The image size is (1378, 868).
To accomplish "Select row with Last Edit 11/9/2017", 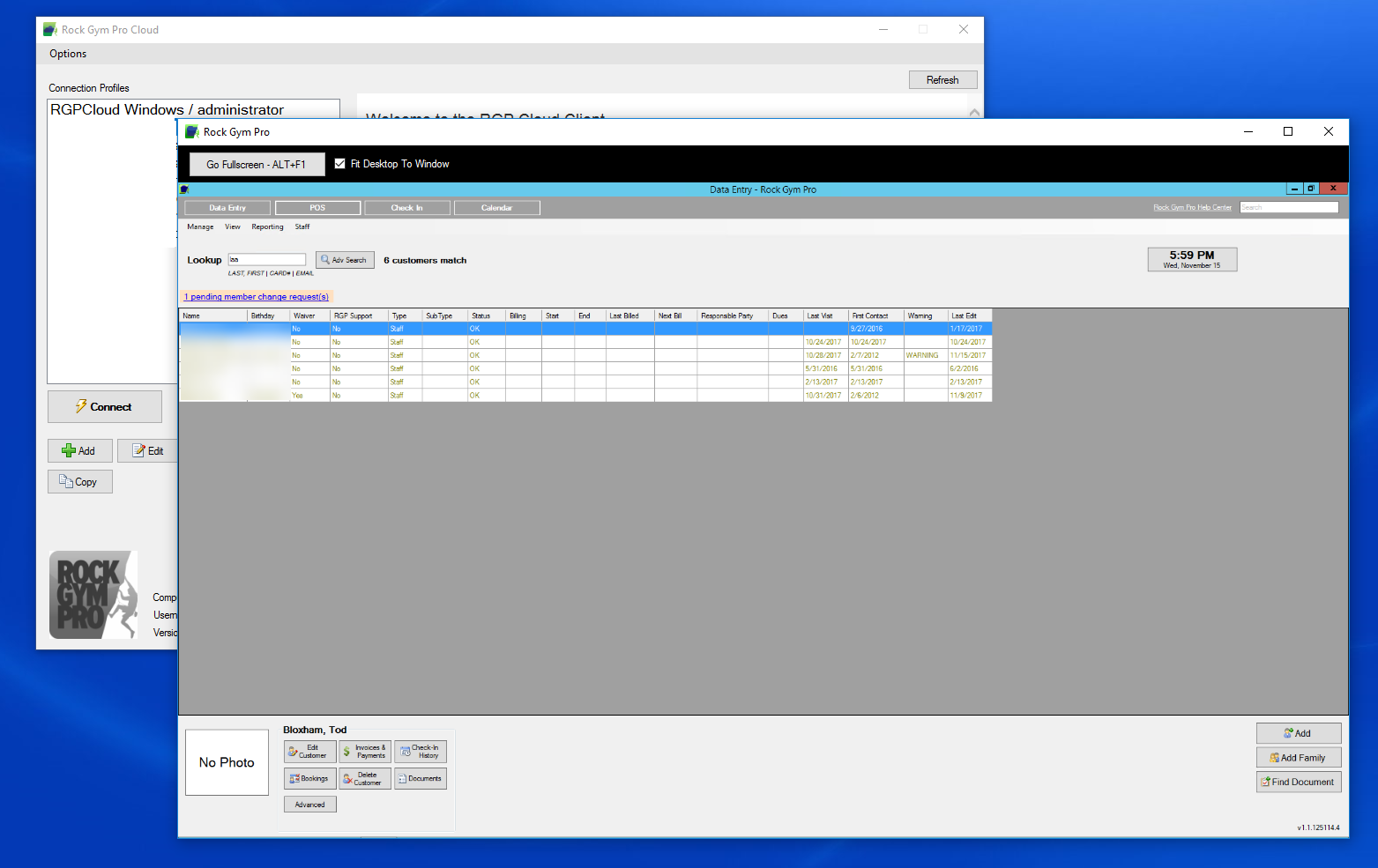I will tap(585, 396).
